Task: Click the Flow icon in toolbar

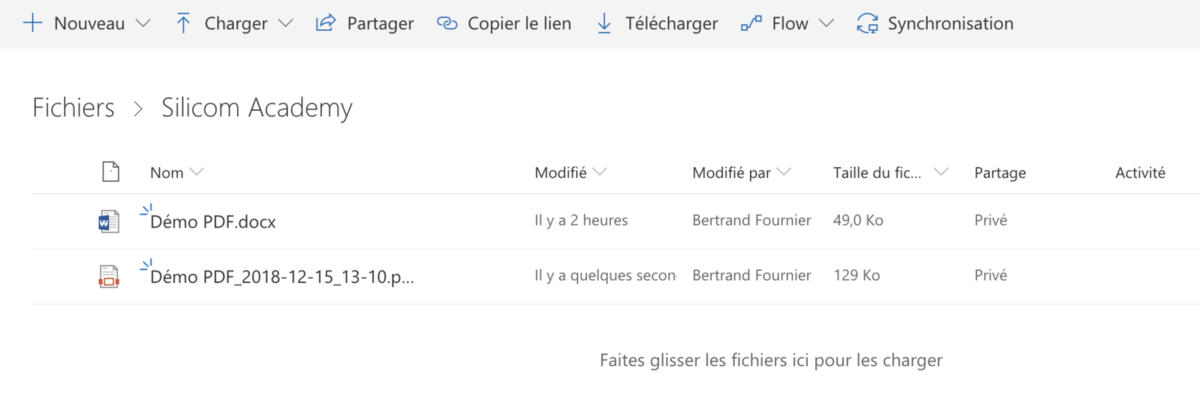Action: pyautogui.click(x=751, y=23)
